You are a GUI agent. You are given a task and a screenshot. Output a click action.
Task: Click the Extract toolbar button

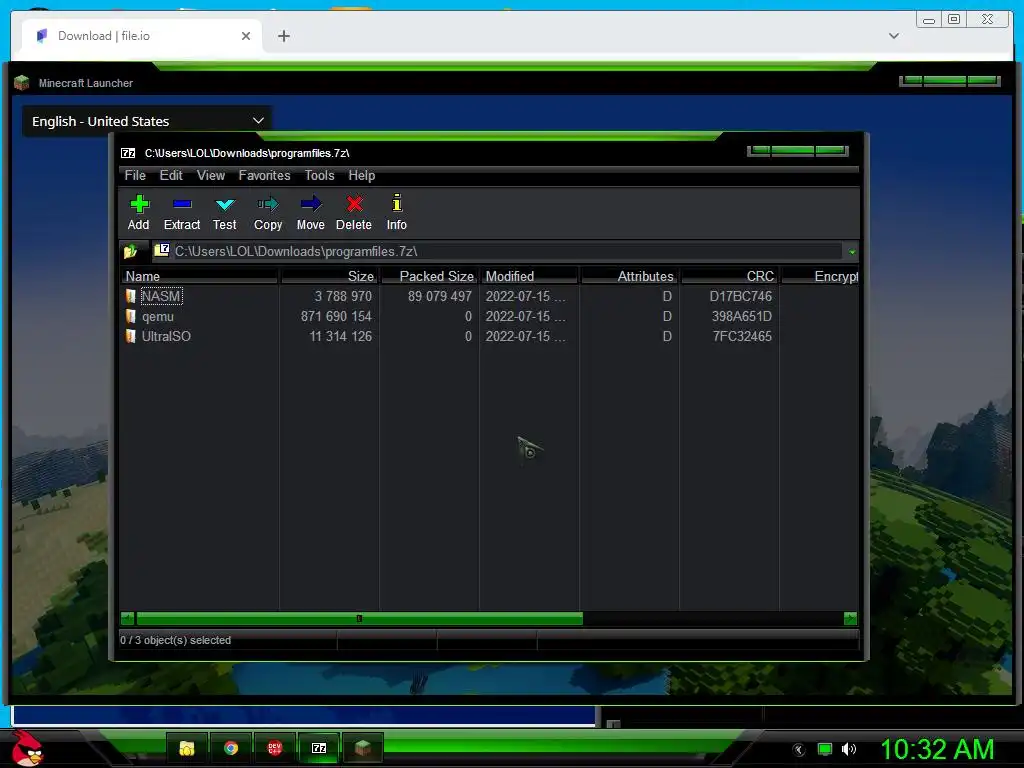pyautogui.click(x=182, y=212)
